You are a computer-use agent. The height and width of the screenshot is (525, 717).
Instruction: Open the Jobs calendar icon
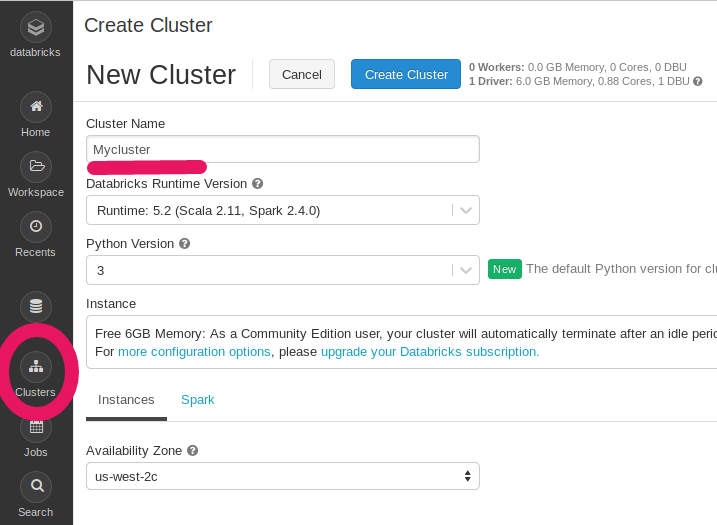pos(36,427)
